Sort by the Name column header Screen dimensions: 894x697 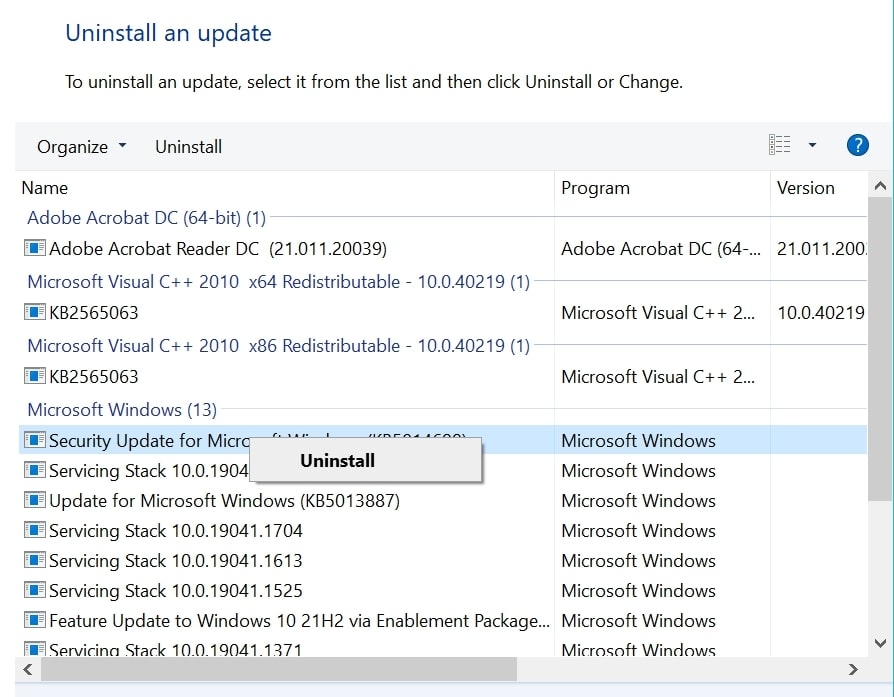click(44, 188)
